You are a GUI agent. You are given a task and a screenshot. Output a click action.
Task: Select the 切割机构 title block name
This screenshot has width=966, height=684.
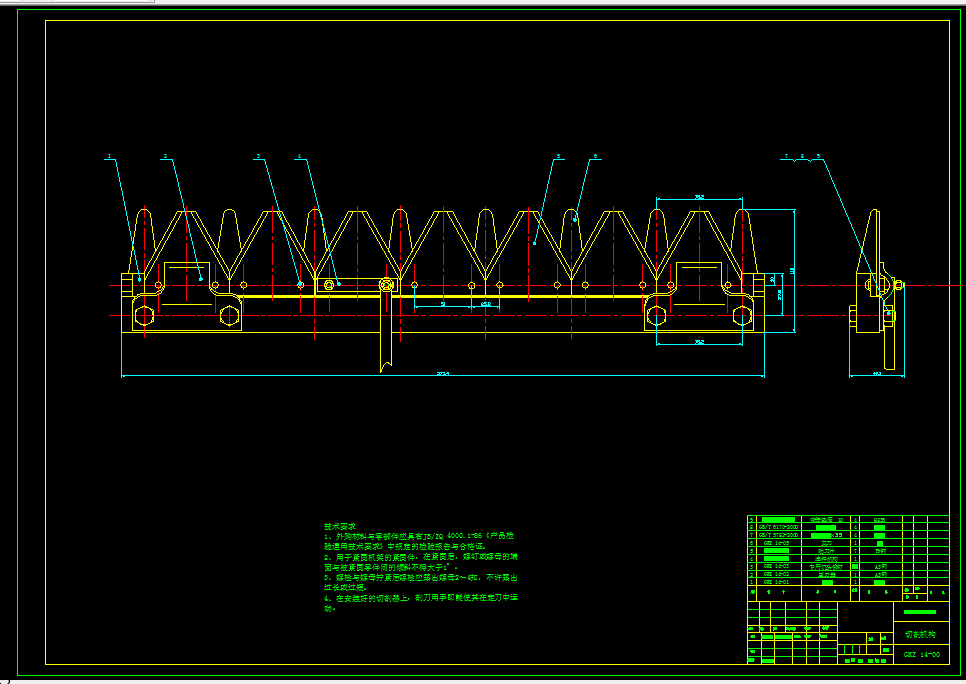tap(920, 634)
